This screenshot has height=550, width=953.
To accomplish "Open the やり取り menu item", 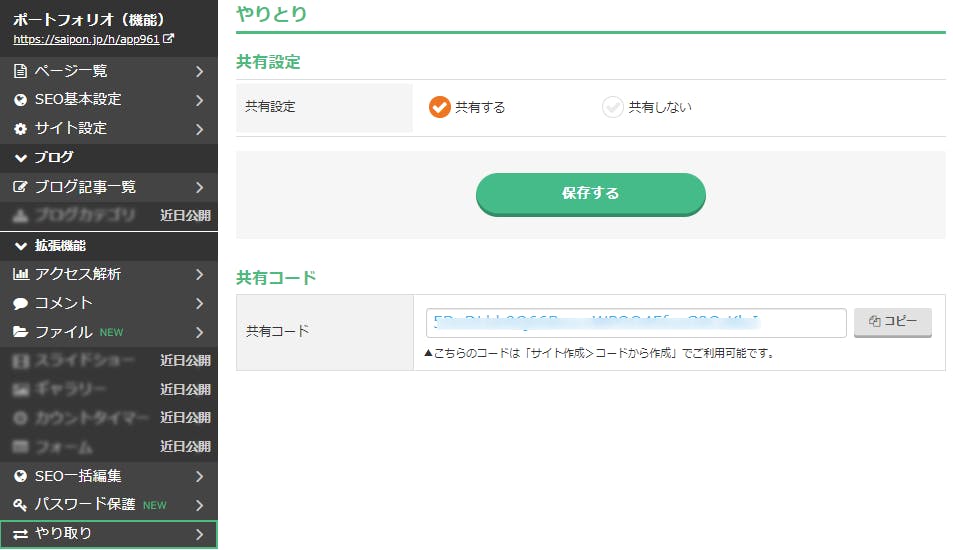I will coord(108,534).
